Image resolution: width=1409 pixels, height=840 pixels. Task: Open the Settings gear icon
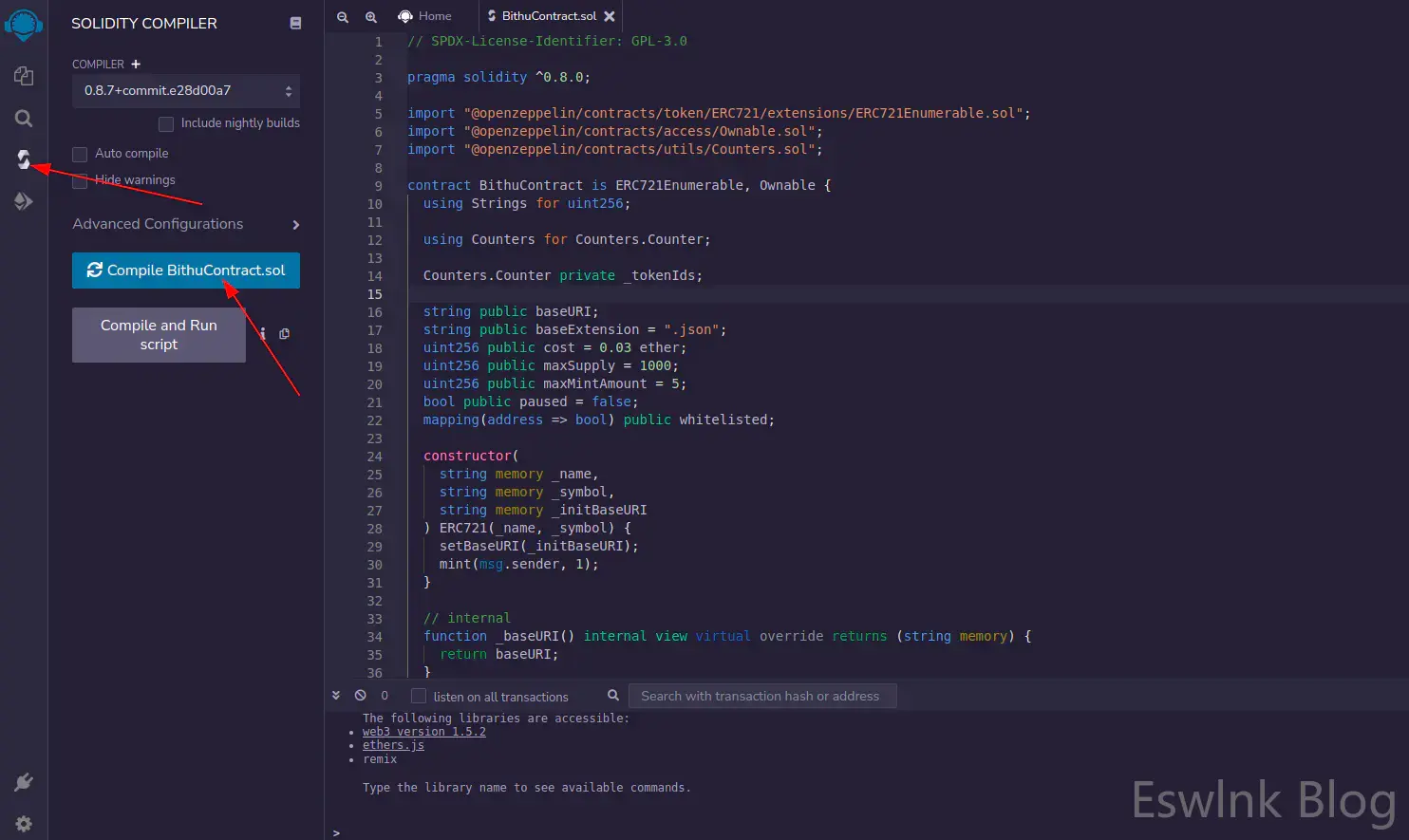coord(24,824)
